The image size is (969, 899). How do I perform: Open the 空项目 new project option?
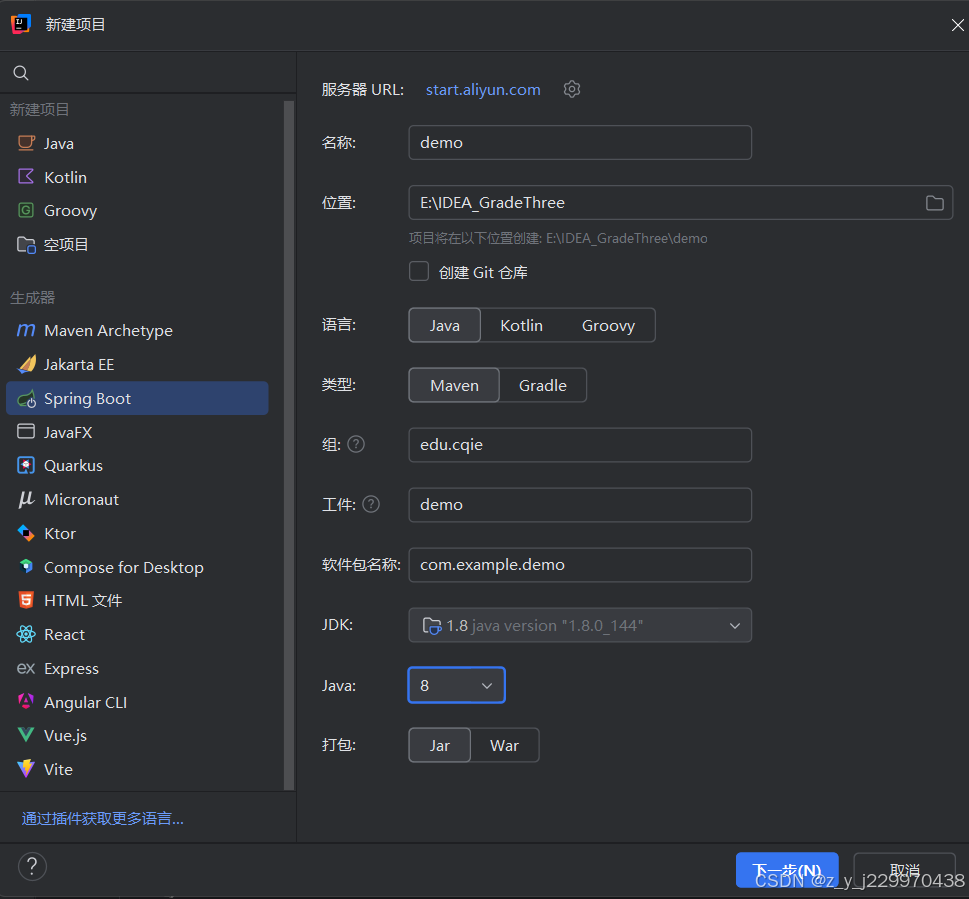65,244
